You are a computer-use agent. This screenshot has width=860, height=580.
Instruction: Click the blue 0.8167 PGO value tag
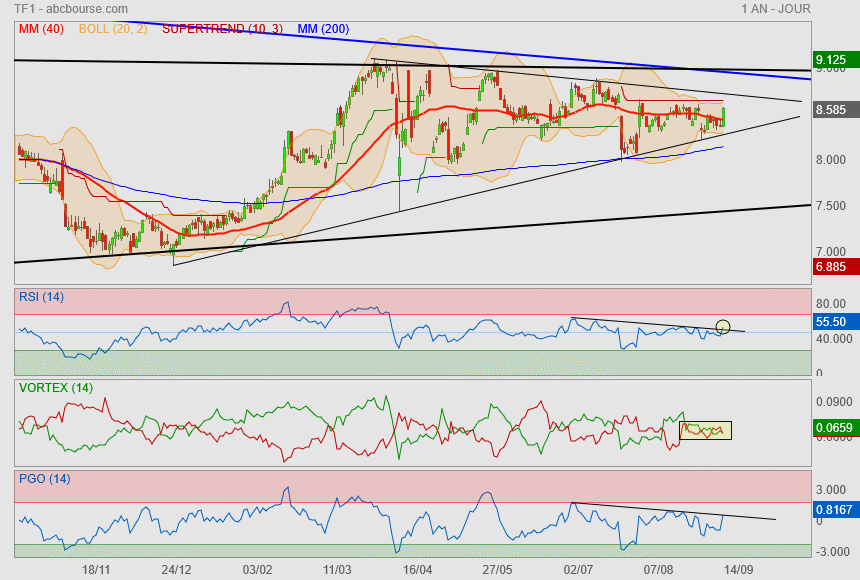click(x=835, y=509)
